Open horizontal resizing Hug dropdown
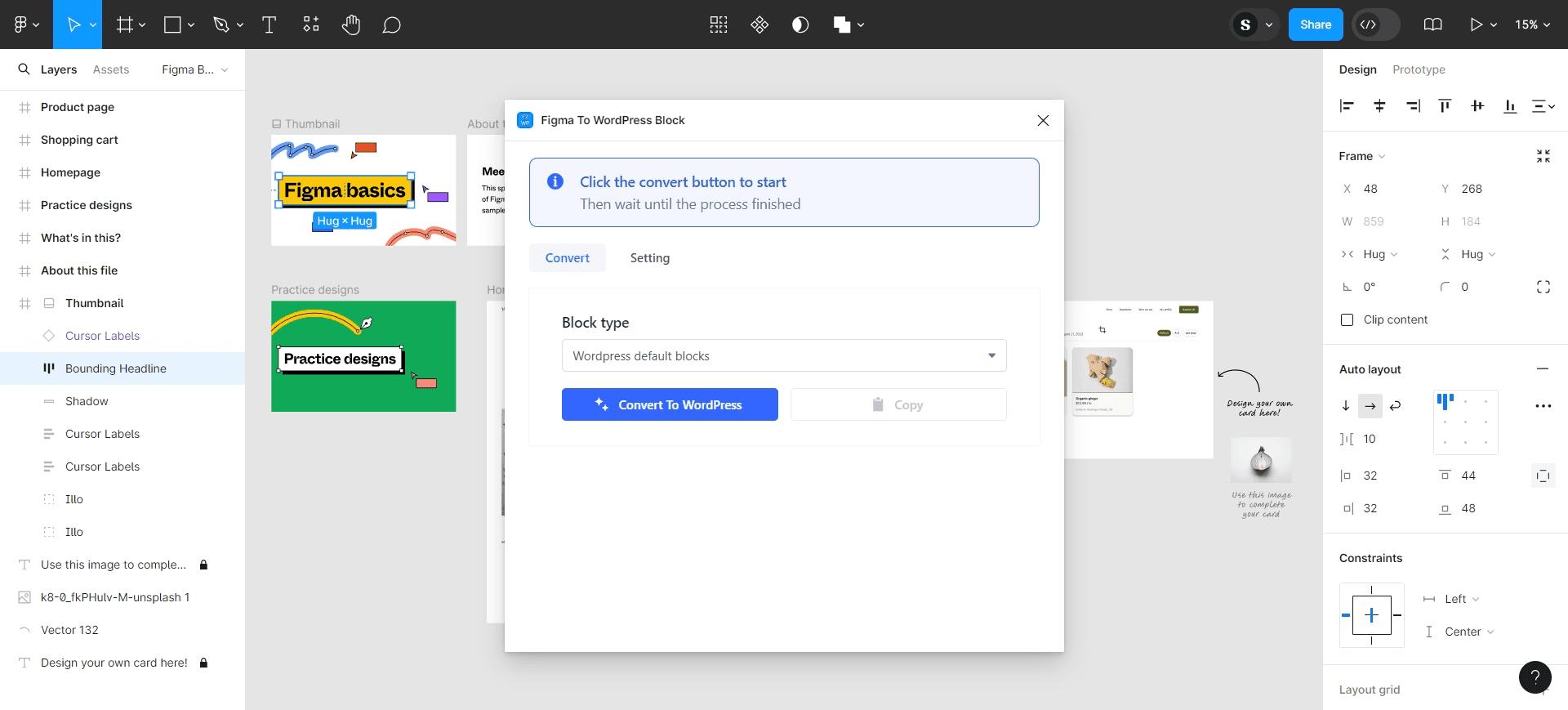 (1371, 254)
